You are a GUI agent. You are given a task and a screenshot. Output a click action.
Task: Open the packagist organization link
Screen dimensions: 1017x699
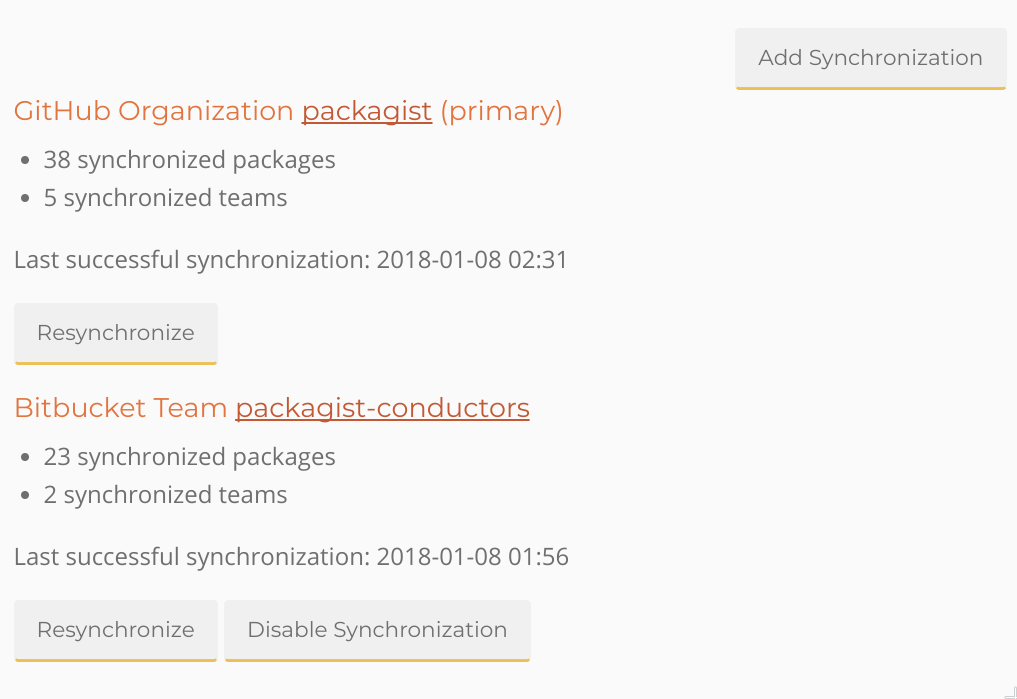pos(366,111)
